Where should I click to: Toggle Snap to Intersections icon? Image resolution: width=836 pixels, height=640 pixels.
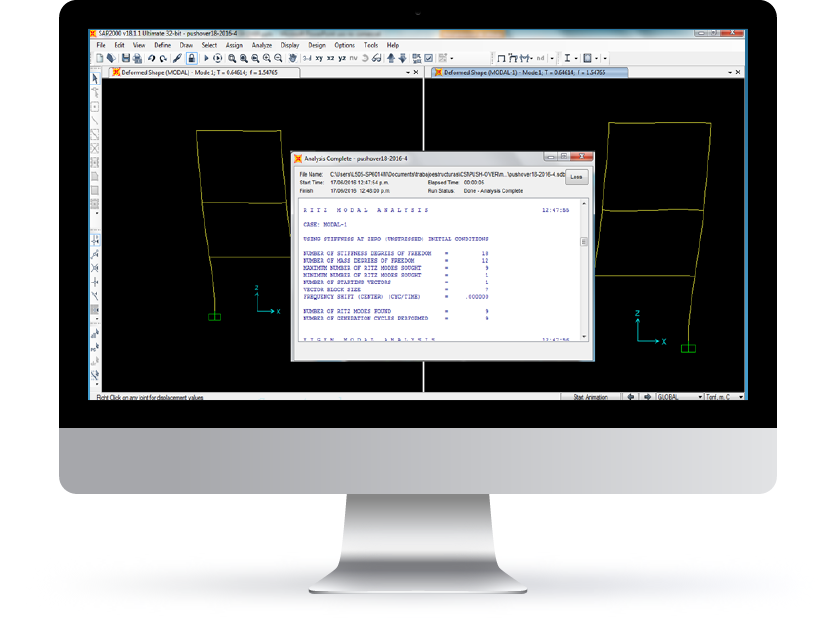click(95, 268)
